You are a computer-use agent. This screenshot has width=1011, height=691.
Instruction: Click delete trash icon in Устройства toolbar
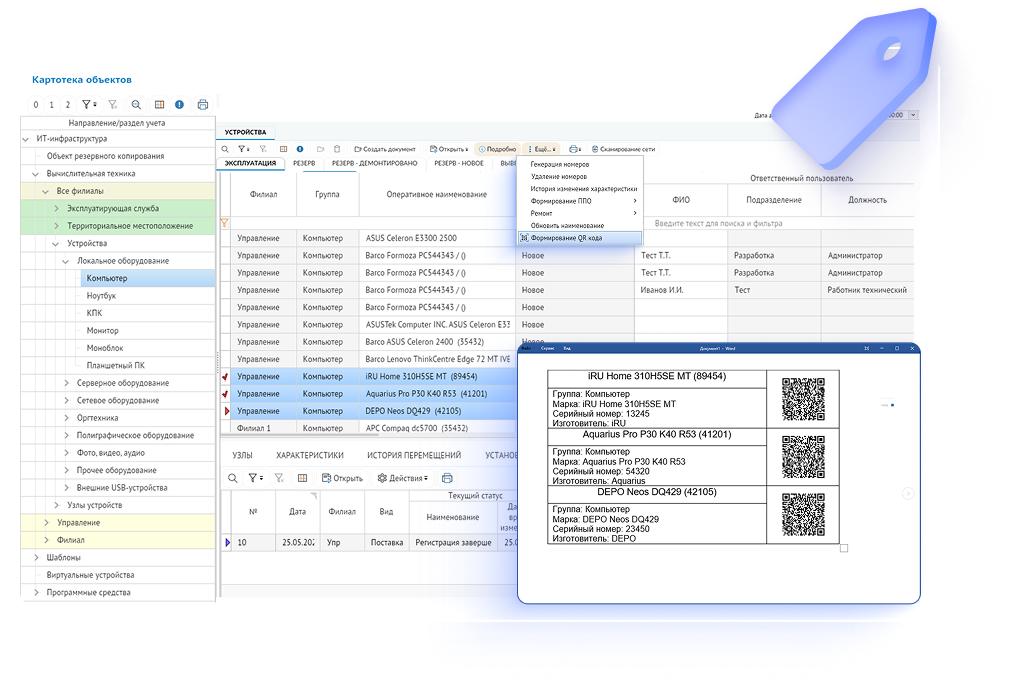[x=337, y=149]
